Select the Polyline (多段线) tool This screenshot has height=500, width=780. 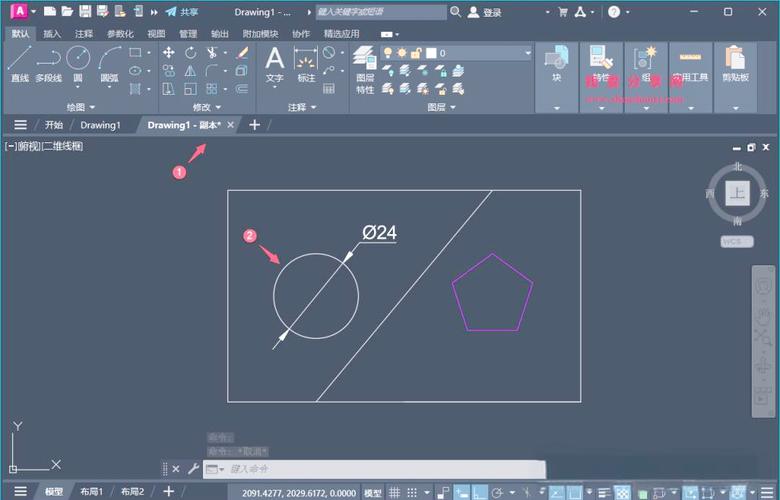pyautogui.click(x=49, y=63)
